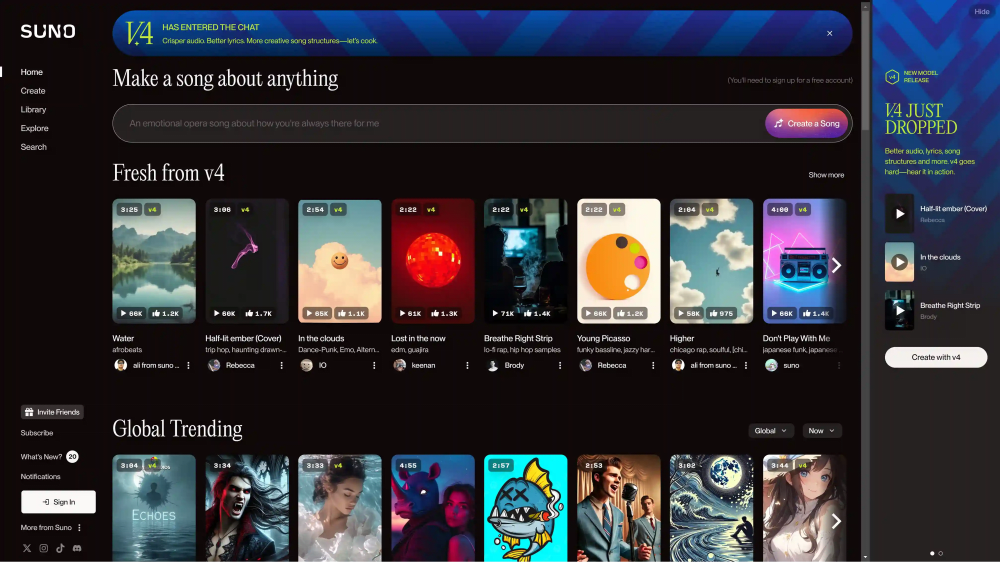1000x562 pixels.
Task: Click the page vertical scrollbar
Action: click(x=865, y=70)
